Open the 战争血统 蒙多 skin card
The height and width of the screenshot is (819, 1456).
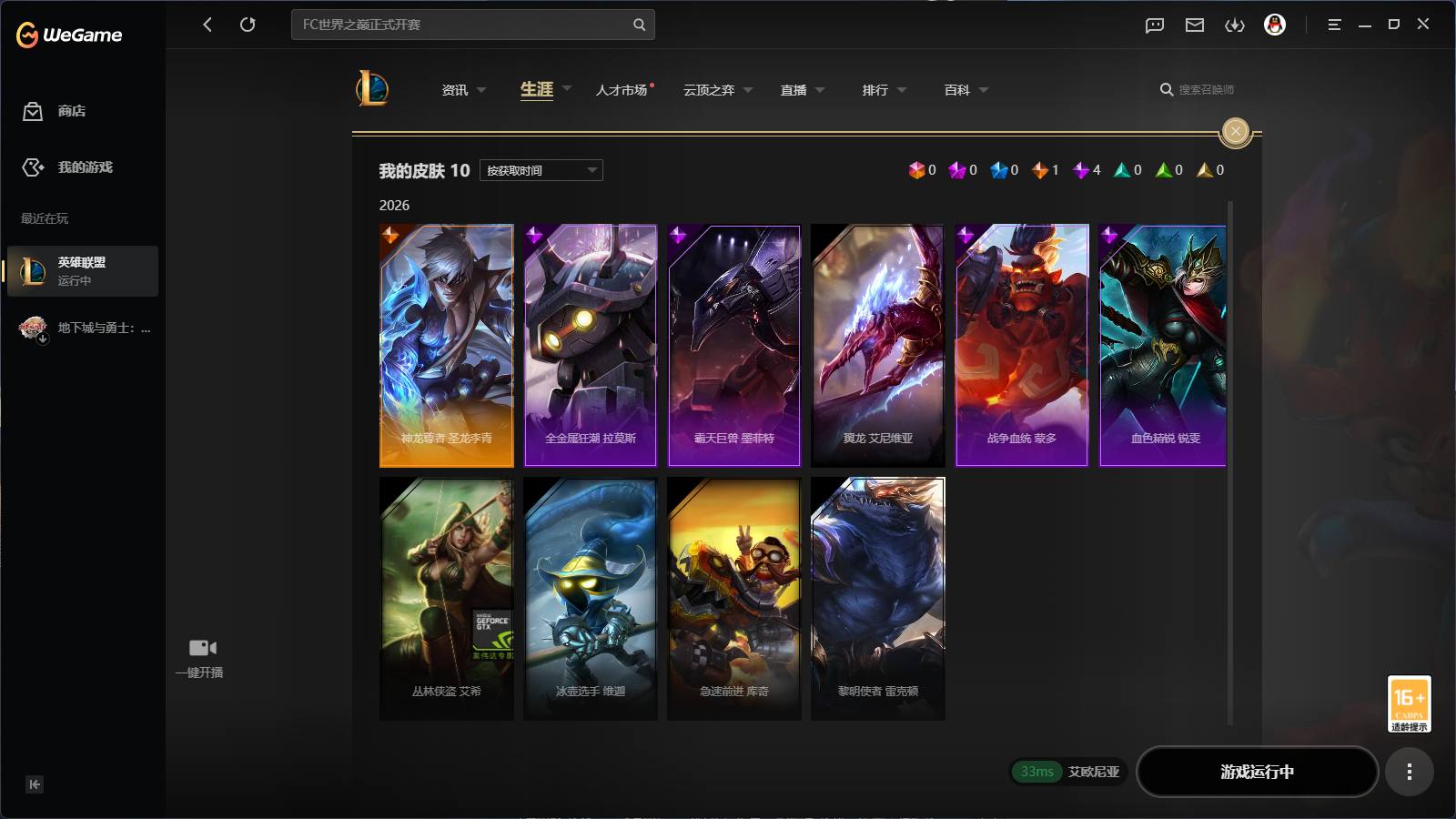1022,346
